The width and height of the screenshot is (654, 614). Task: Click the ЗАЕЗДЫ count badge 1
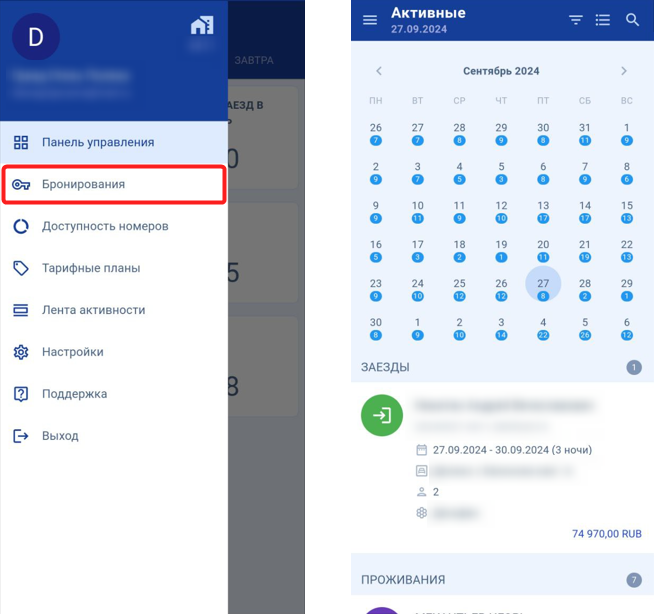(634, 367)
